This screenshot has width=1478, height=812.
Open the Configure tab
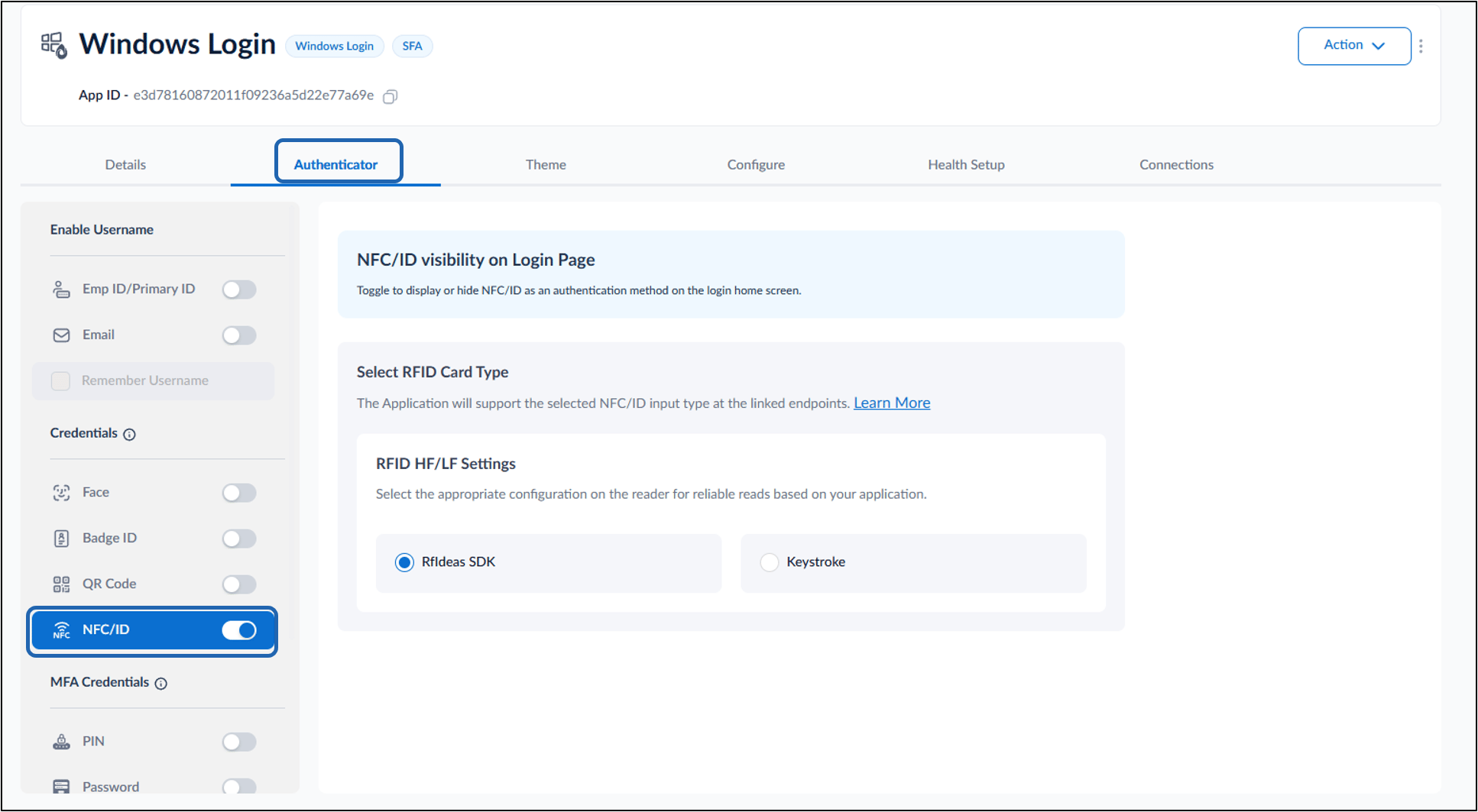pyautogui.click(x=756, y=164)
